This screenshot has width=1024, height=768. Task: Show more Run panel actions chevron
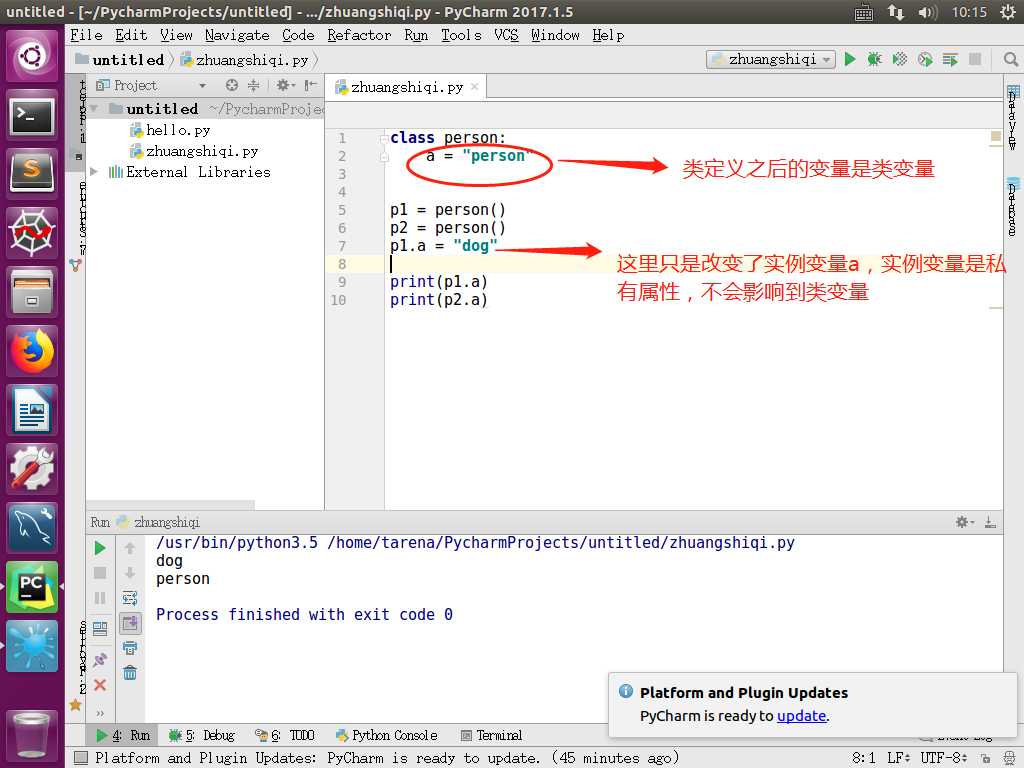[x=100, y=713]
